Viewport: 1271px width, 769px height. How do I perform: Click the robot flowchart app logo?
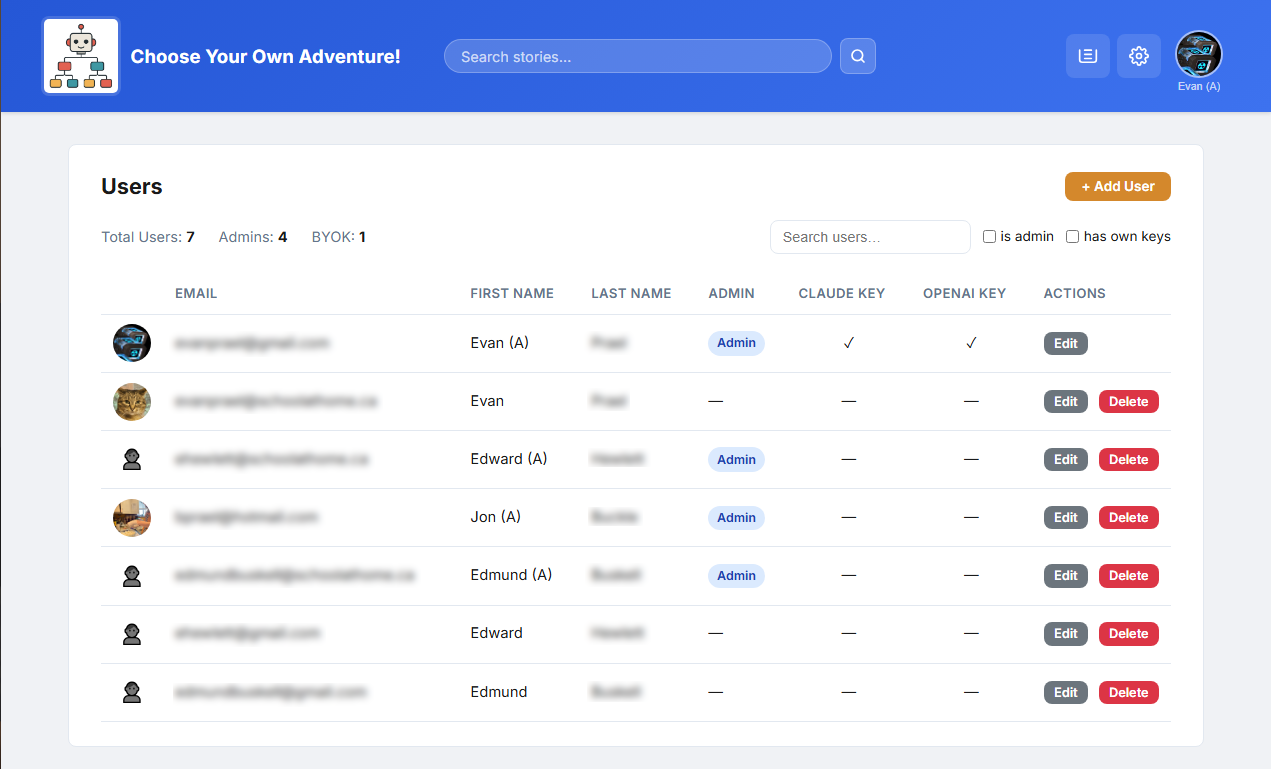click(x=81, y=56)
